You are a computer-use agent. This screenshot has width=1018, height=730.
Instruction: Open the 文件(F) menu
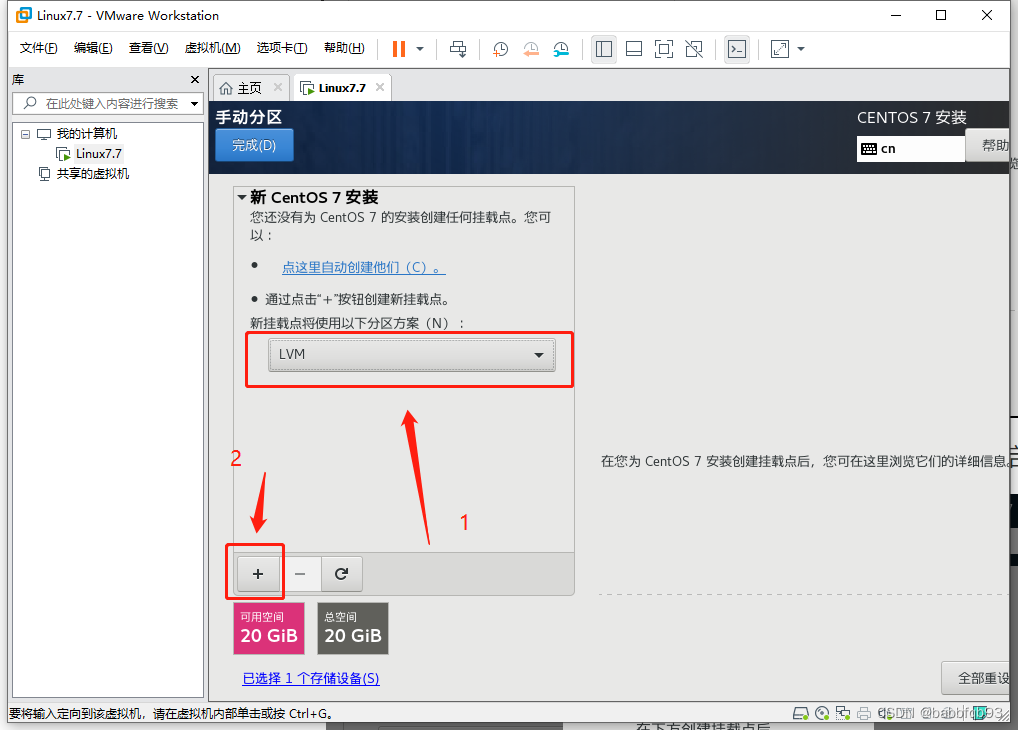[x=38, y=48]
